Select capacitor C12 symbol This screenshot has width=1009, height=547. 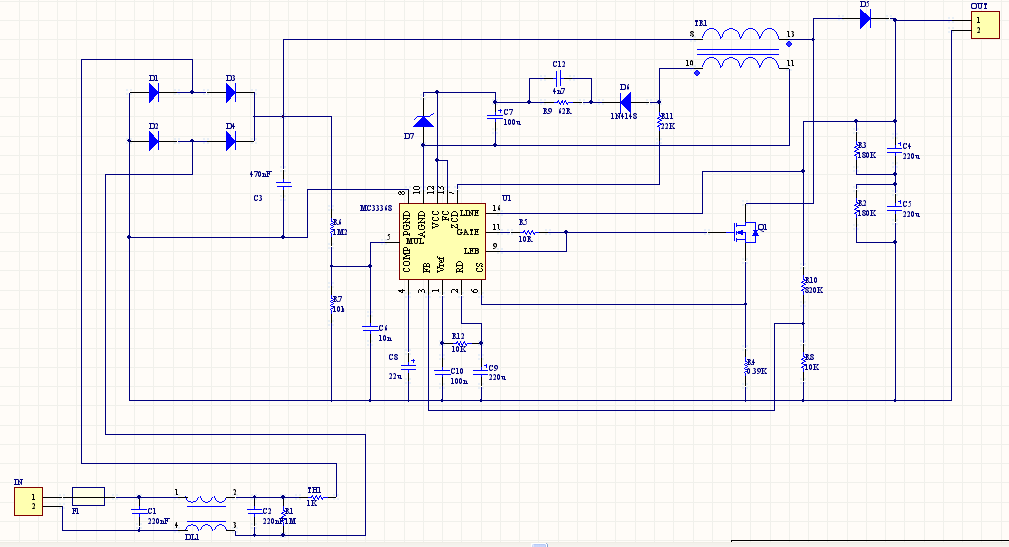tap(559, 79)
